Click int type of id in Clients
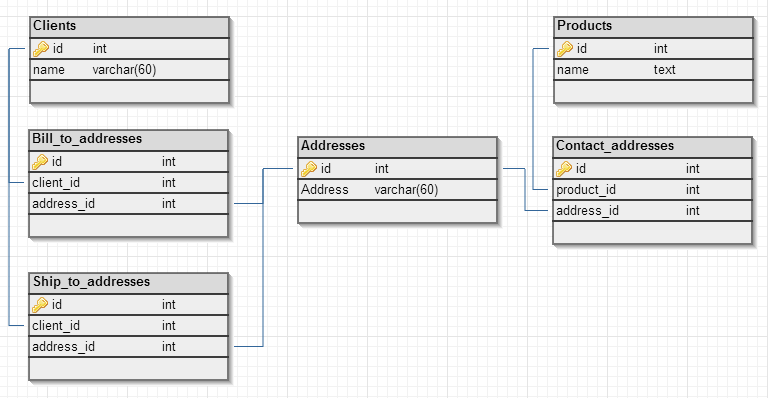This screenshot has height=398, width=768. (x=99, y=48)
